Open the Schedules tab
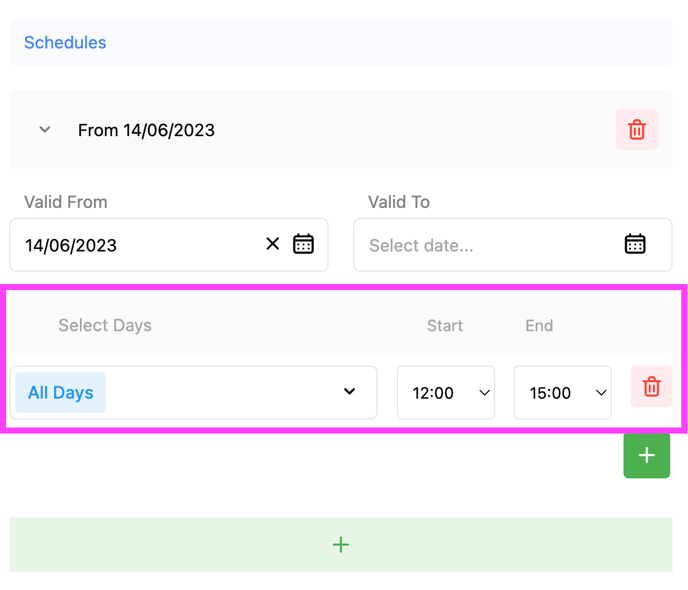The height and width of the screenshot is (590, 688). (65, 43)
